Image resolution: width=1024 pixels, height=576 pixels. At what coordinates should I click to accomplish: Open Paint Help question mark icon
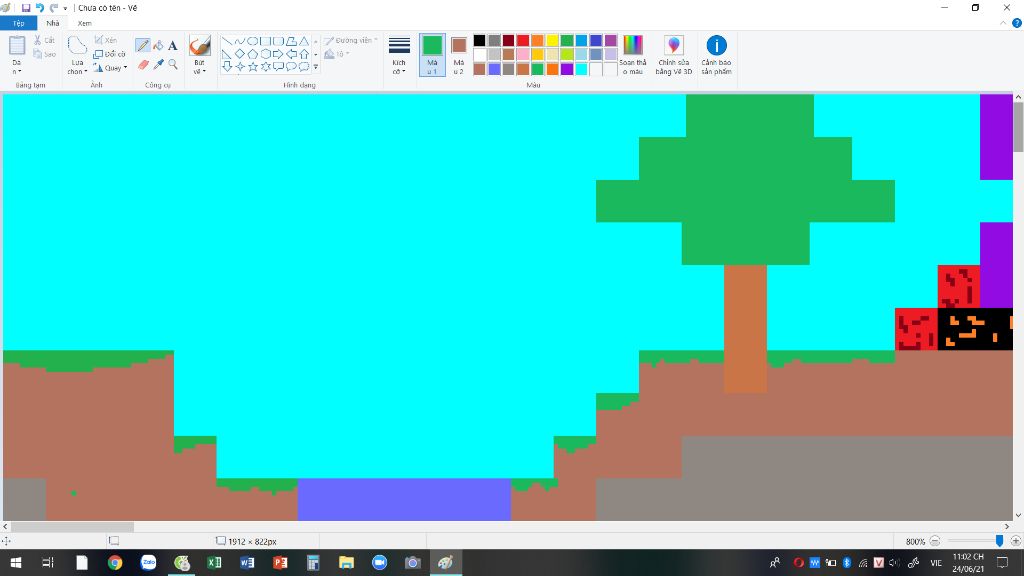click(x=1017, y=23)
